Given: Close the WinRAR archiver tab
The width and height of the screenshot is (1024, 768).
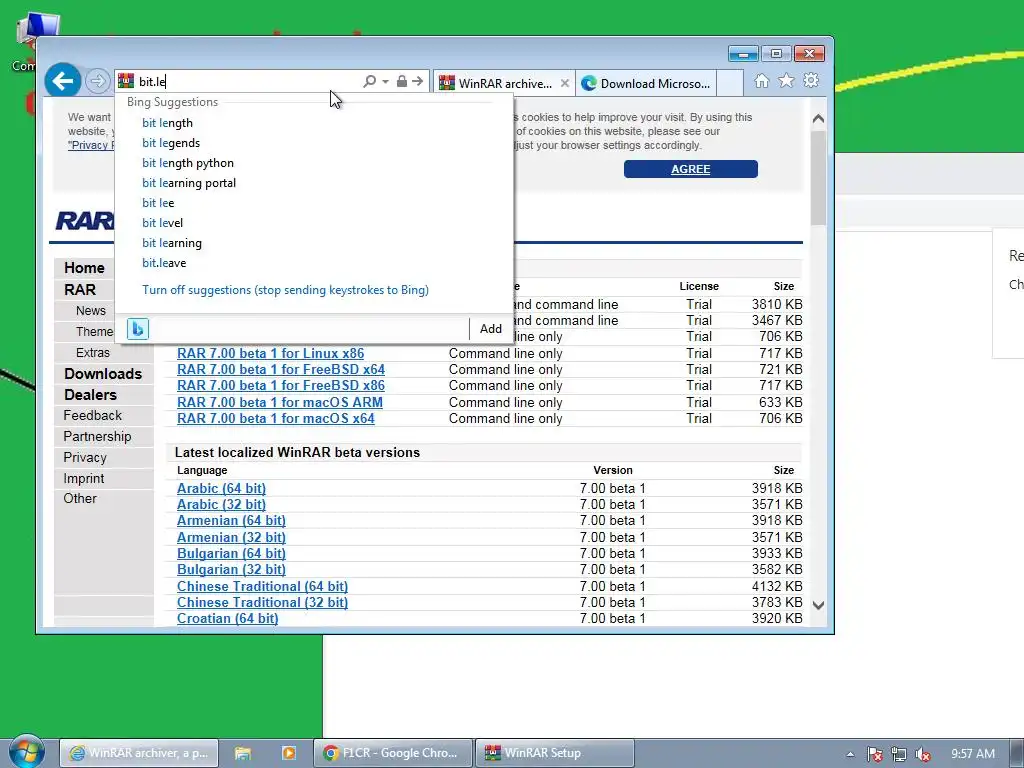Looking at the screenshot, I should click(565, 83).
